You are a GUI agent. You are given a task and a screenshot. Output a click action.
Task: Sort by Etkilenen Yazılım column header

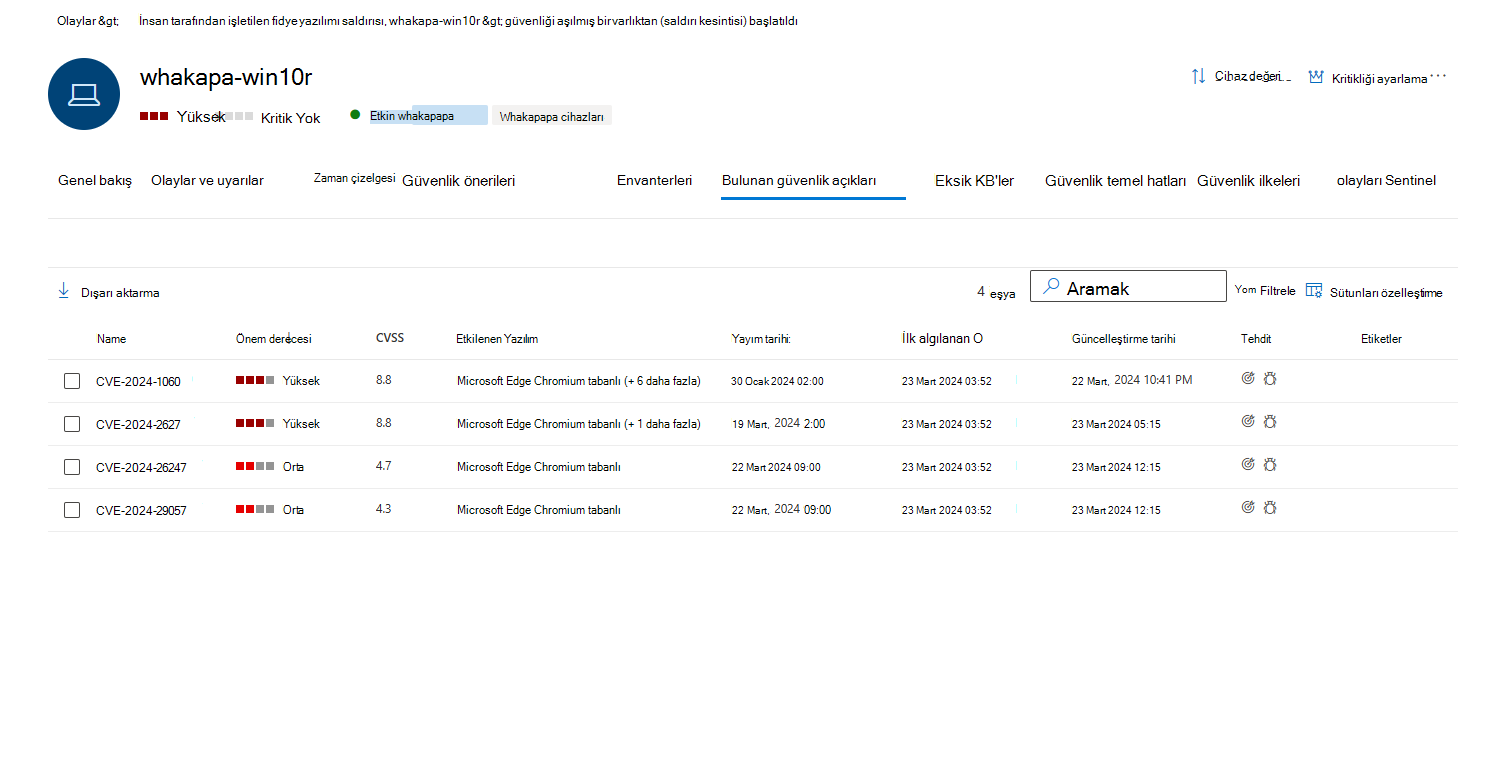point(497,339)
